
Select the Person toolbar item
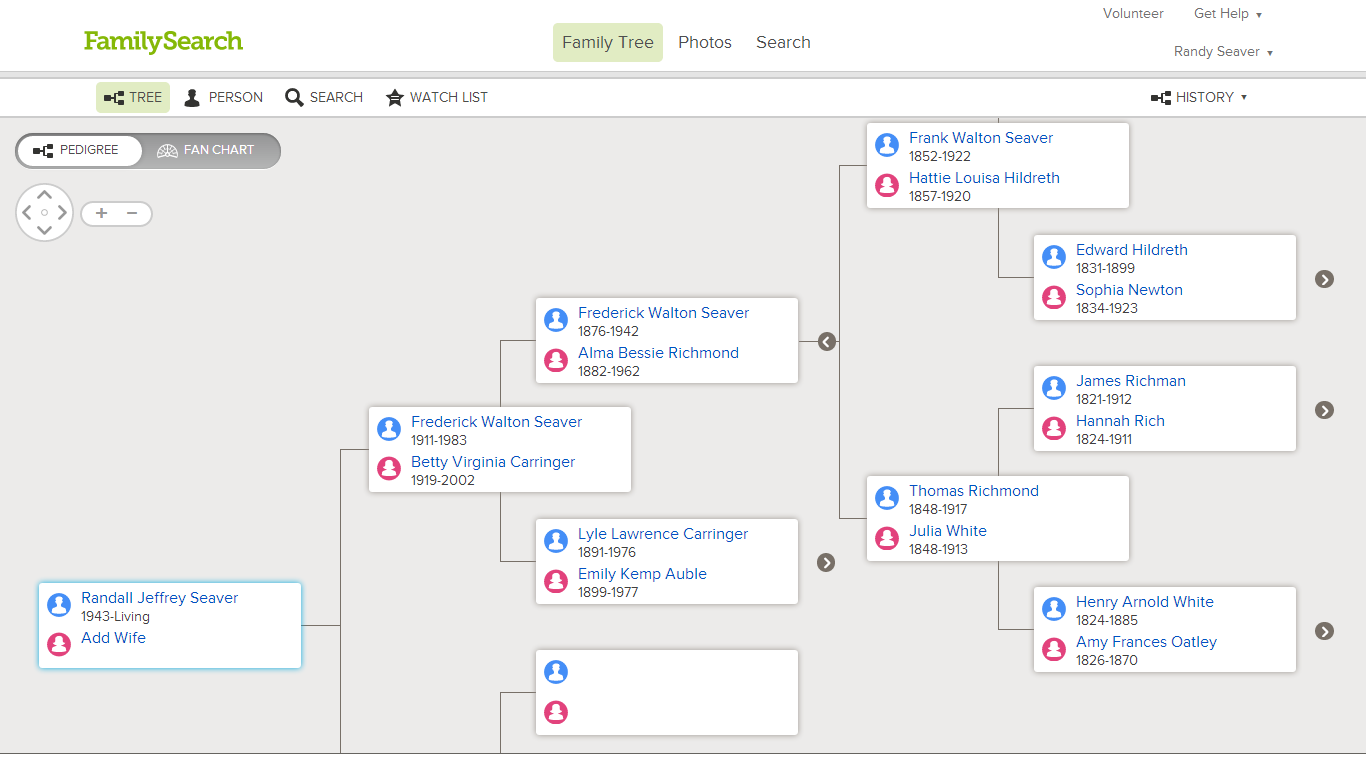[223, 97]
